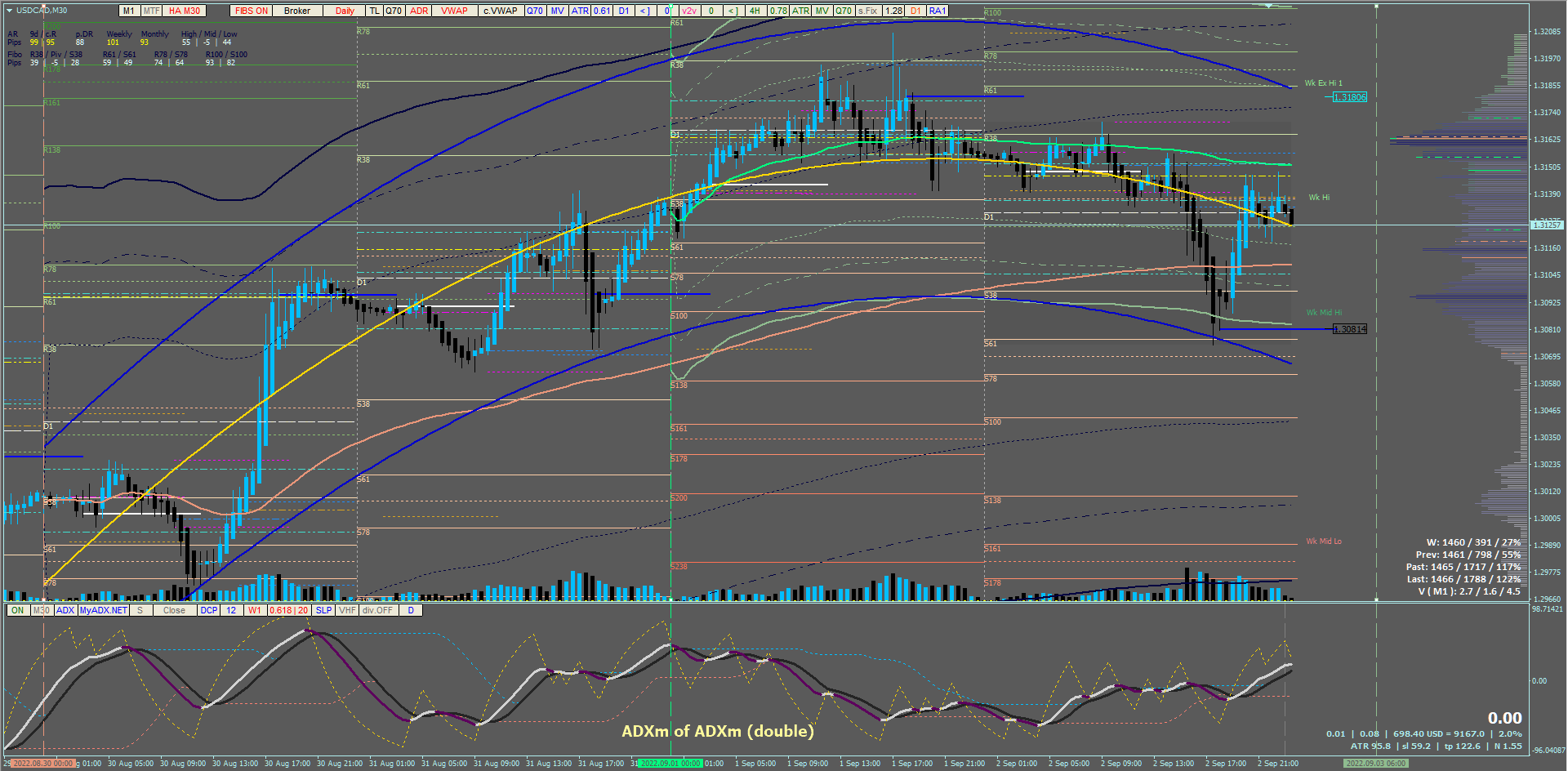The height and width of the screenshot is (771, 1568).
Task: Click the 'W: 1460 / 391 / 27%' stat line
Action: (1473, 542)
